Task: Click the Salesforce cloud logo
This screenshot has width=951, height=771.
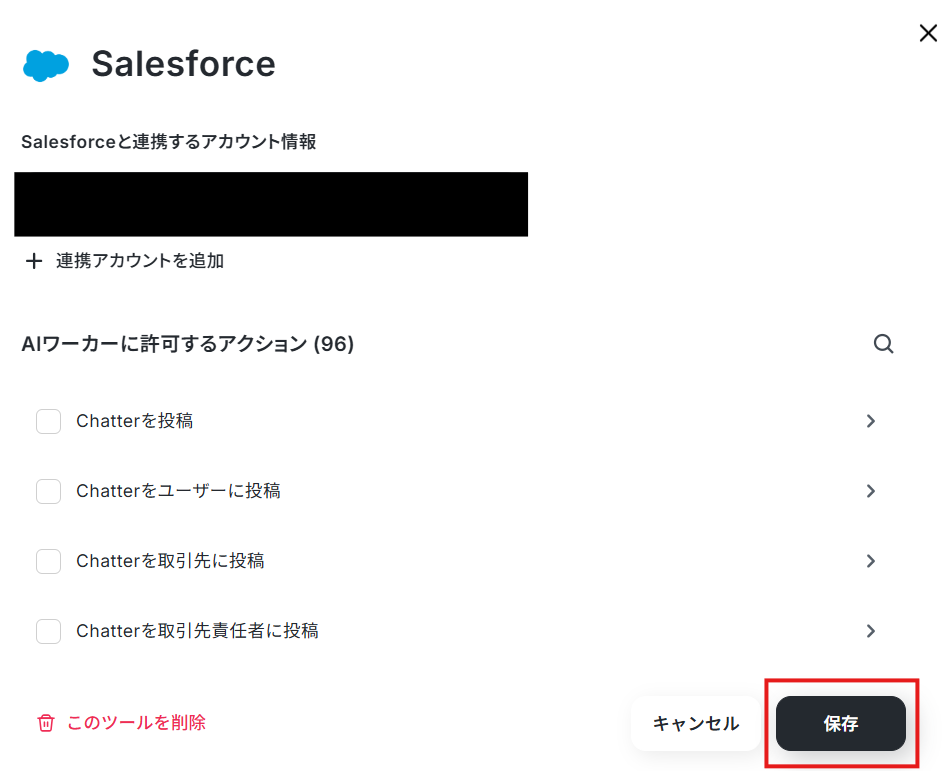Action: (x=46, y=65)
